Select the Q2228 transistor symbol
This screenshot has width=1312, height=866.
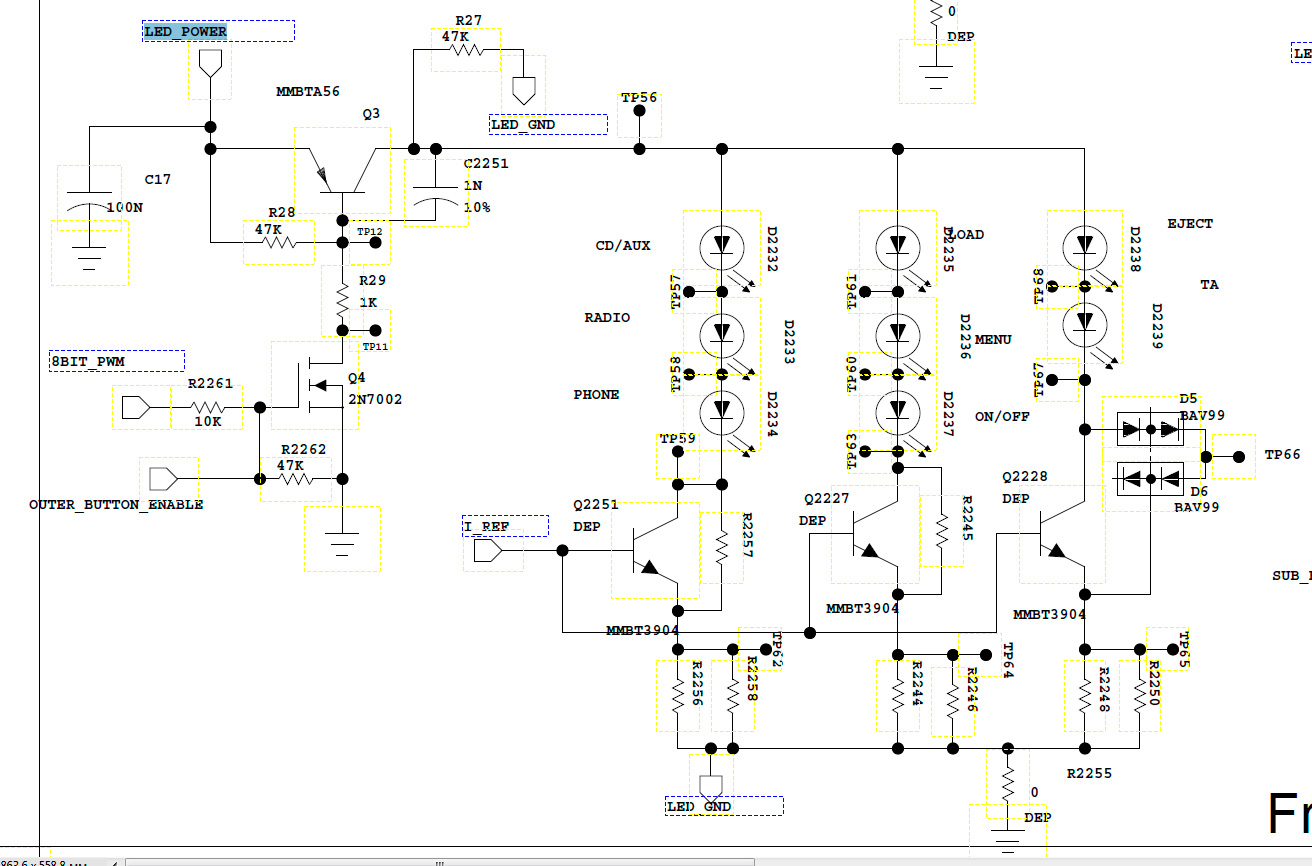tap(1062, 535)
